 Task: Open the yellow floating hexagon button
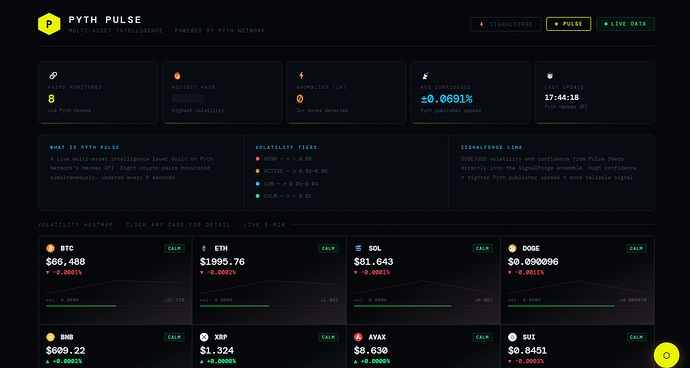(x=667, y=355)
